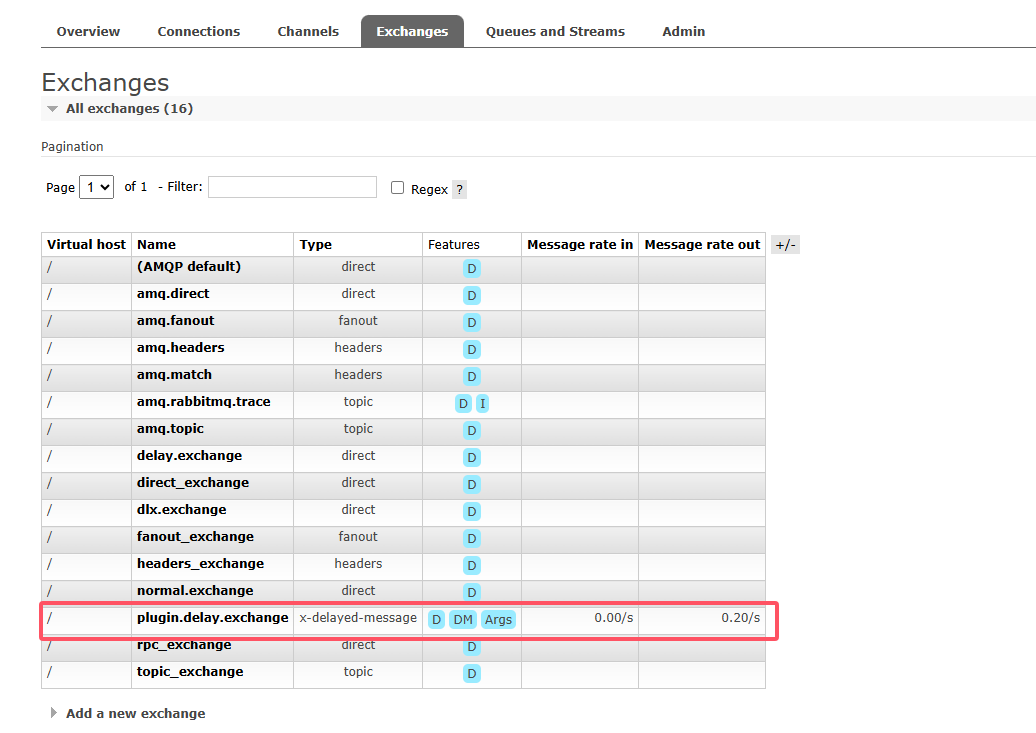Open the amq.rabbitmq.trace exchange
1036x733 pixels.
pos(204,402)
